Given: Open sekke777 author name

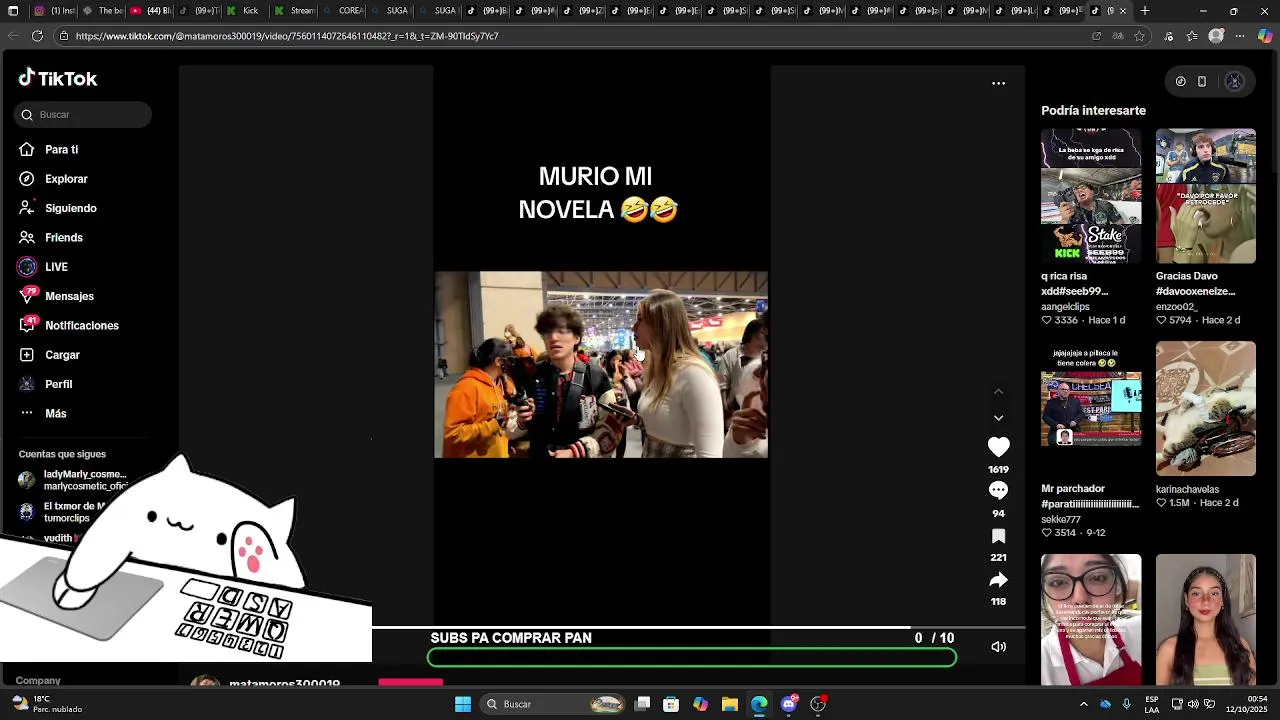Looking at the screenshot, I should 1061,520.
